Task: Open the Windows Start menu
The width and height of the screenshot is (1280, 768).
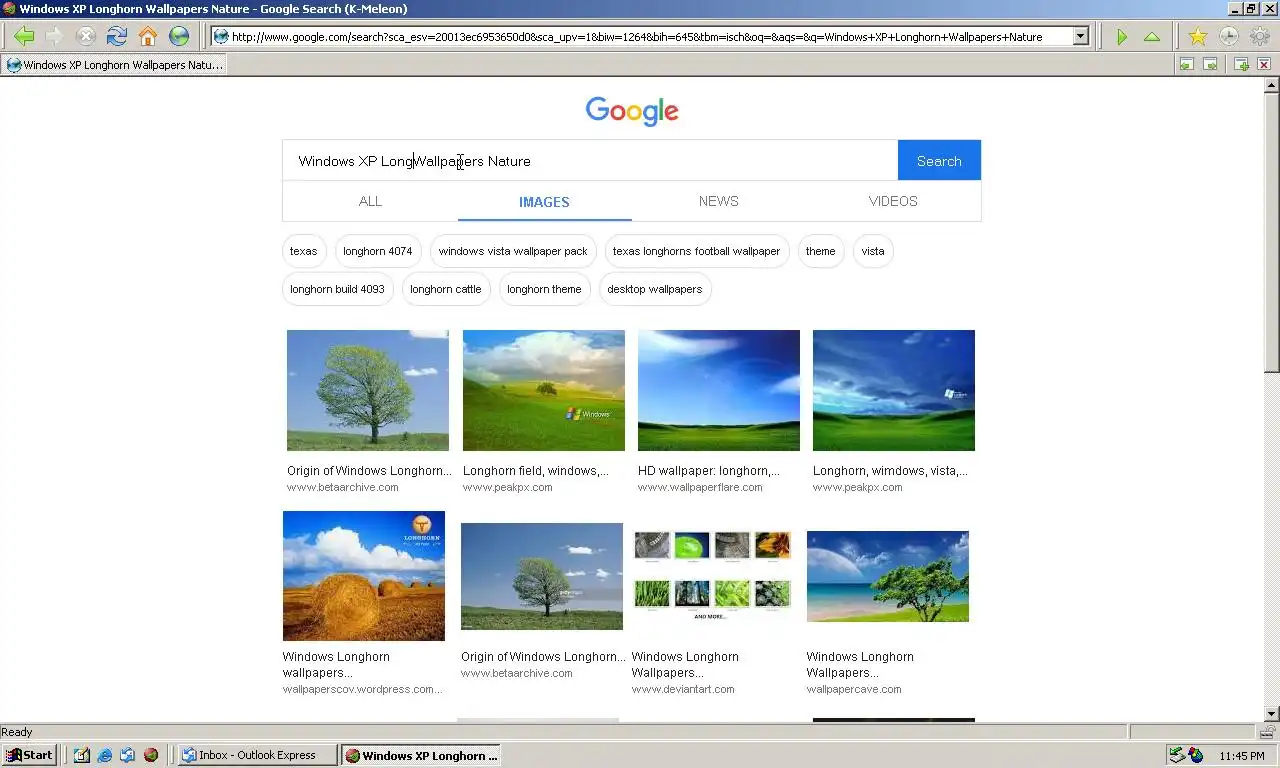Action: (29, 755)
